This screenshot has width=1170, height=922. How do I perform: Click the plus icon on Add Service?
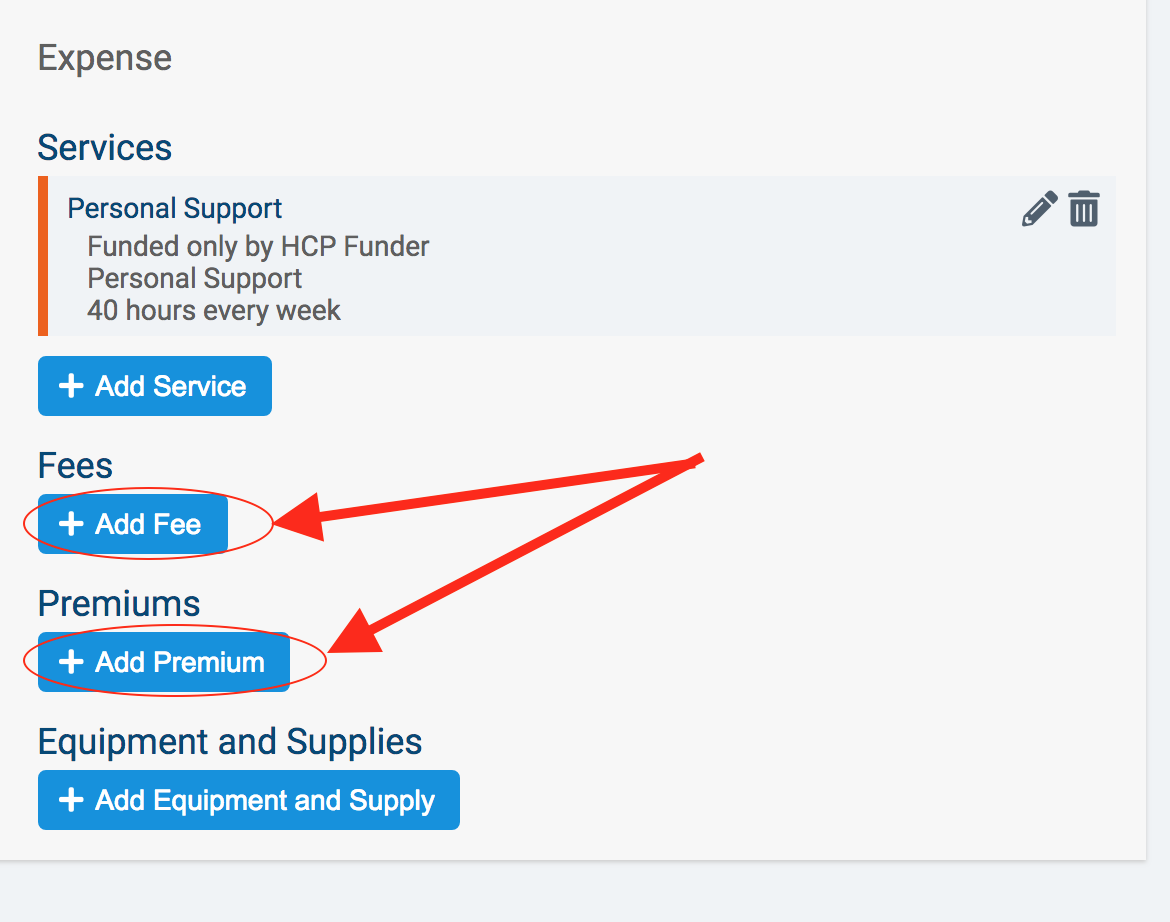[71, 386]
